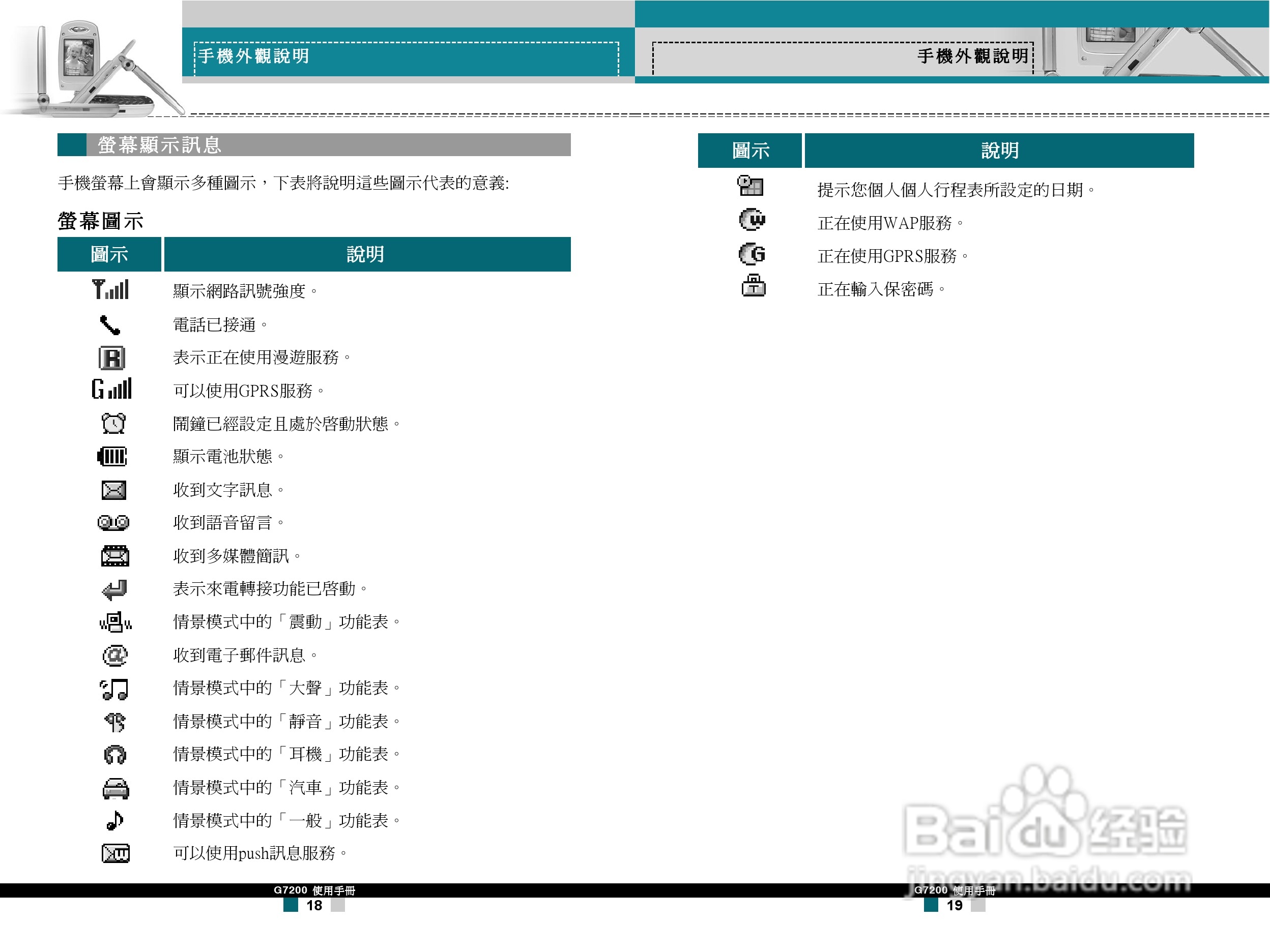The height and width of the screenshot is (952, 1270).
Task: Select the call connected handset icon
Action: tap(112, 324)
